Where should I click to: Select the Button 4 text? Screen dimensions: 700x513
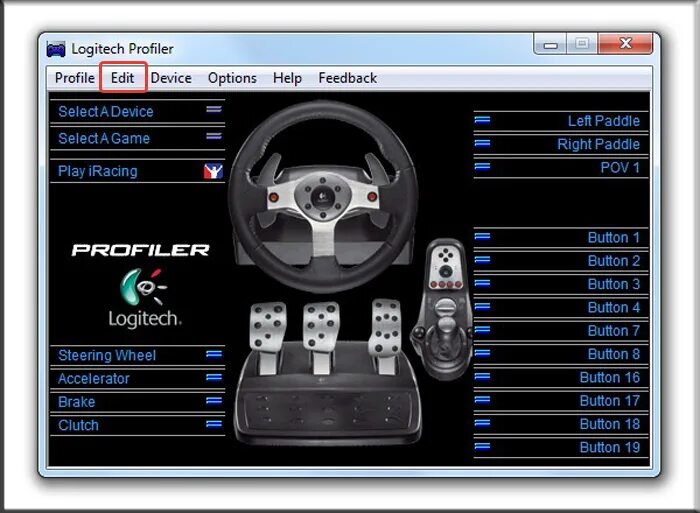pos(614,307)
